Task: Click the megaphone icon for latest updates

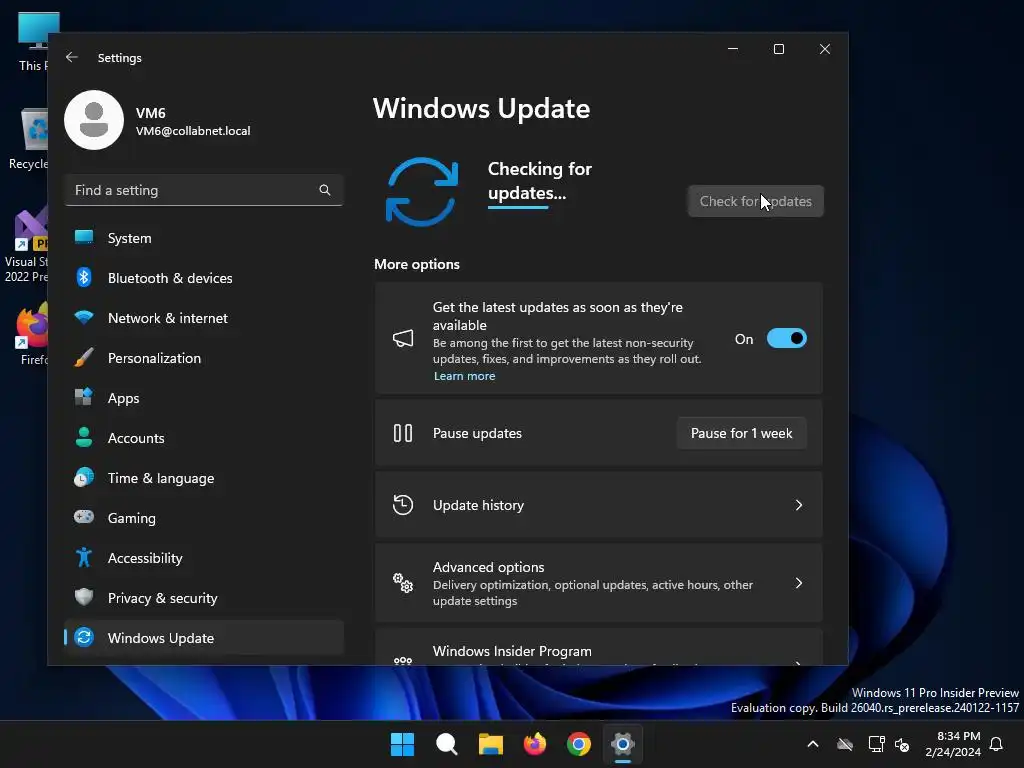Action: pos(403,338)
